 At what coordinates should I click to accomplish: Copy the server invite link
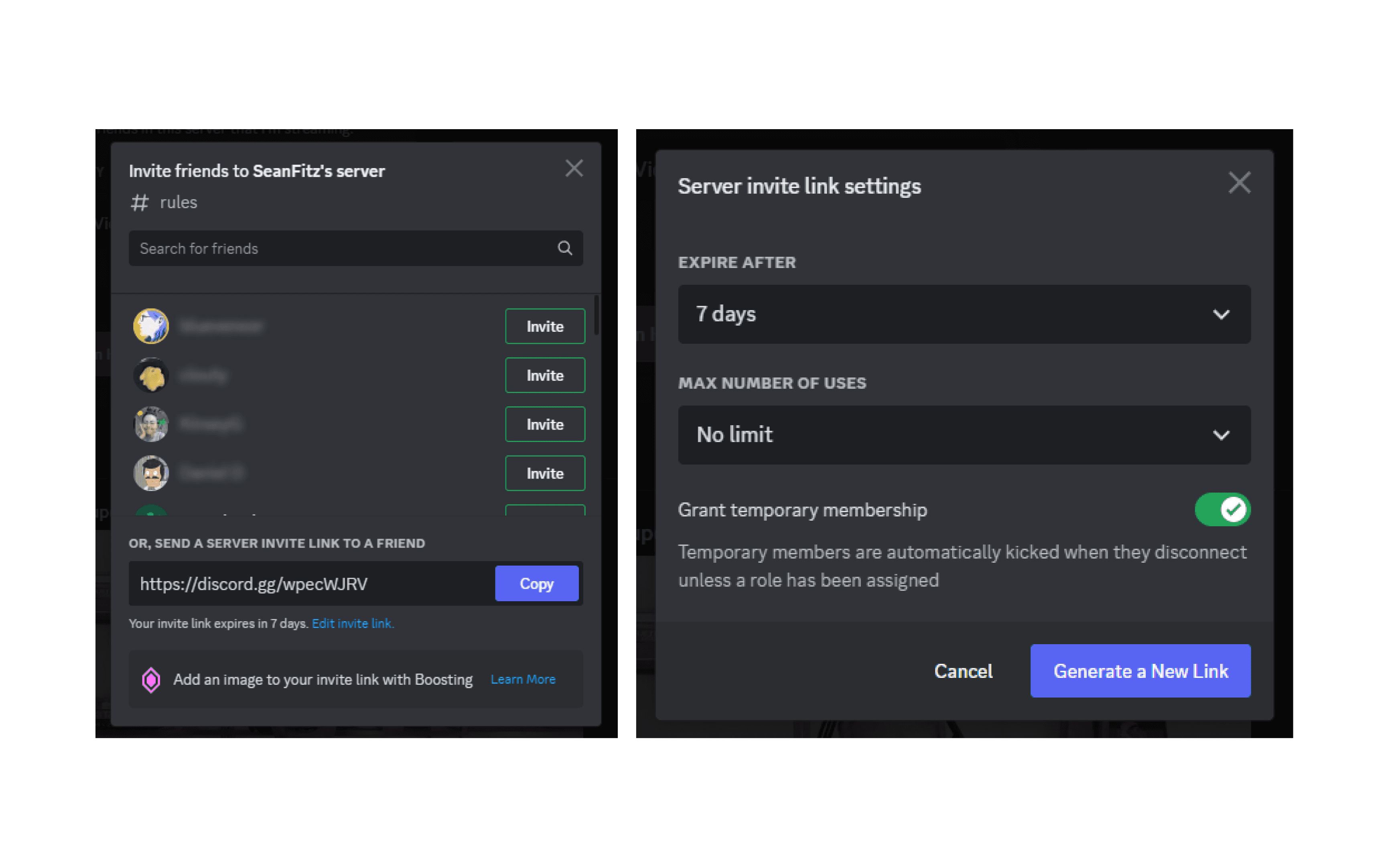click(537, 583)
